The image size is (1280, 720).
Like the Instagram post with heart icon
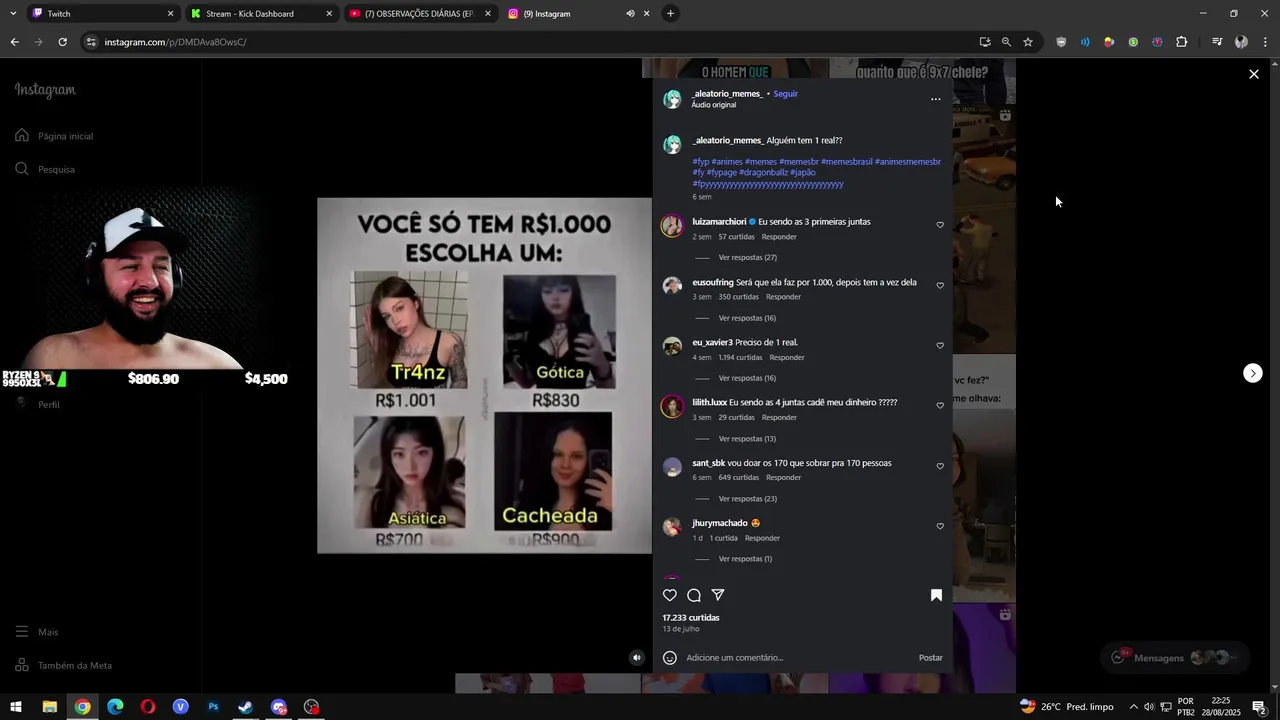[x=670, y=595]
